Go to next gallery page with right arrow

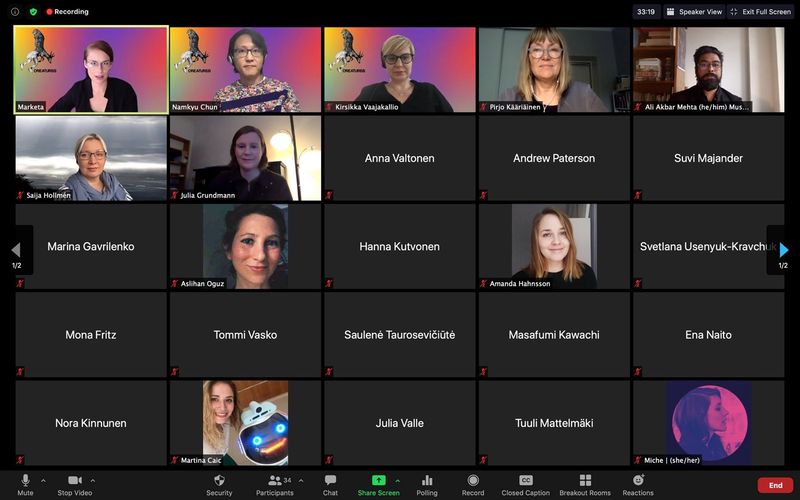click(784, 250)
